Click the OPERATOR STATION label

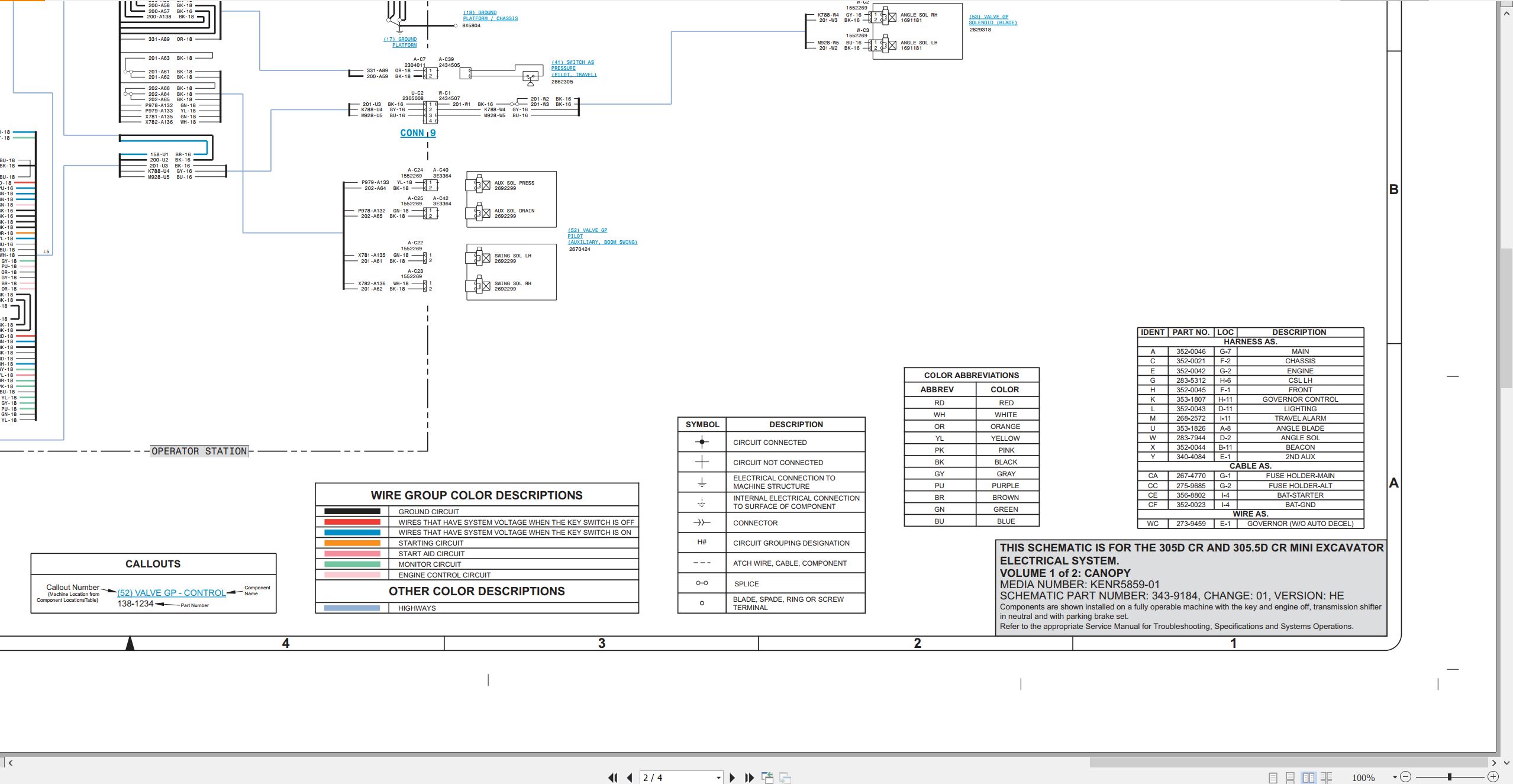[199, 451]
